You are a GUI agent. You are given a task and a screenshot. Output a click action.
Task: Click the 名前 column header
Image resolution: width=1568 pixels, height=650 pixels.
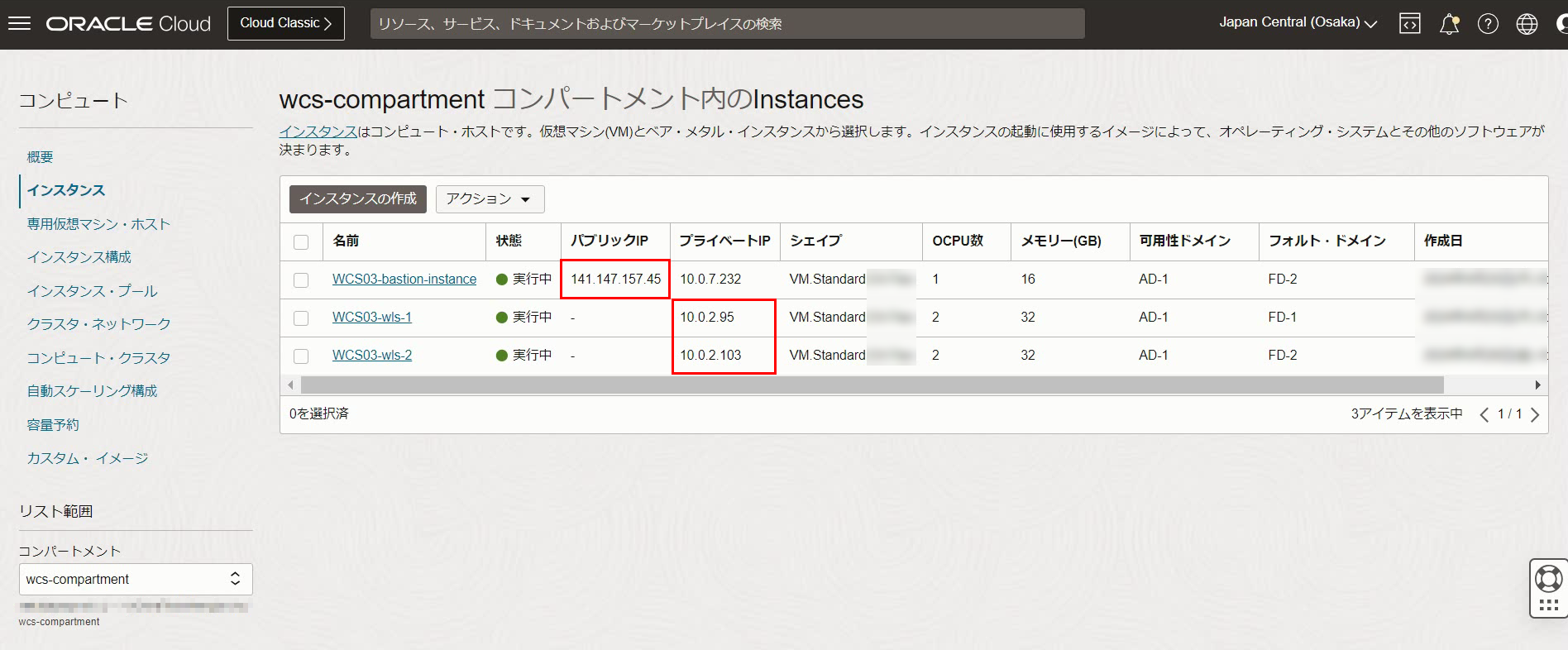coord(346,241)
